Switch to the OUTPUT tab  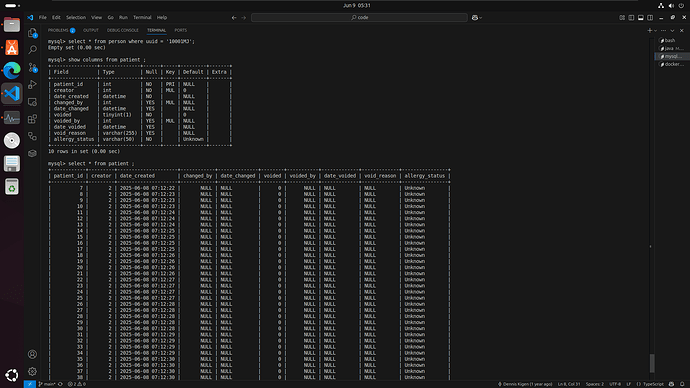[x=91, y=30]
